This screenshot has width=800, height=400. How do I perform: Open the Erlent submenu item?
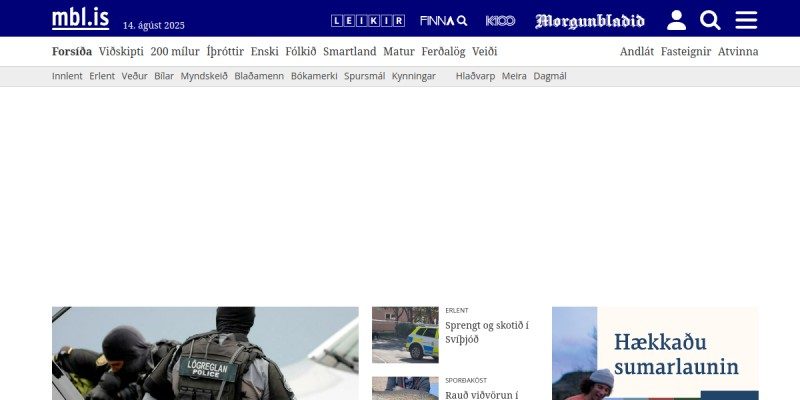point(102,76)
